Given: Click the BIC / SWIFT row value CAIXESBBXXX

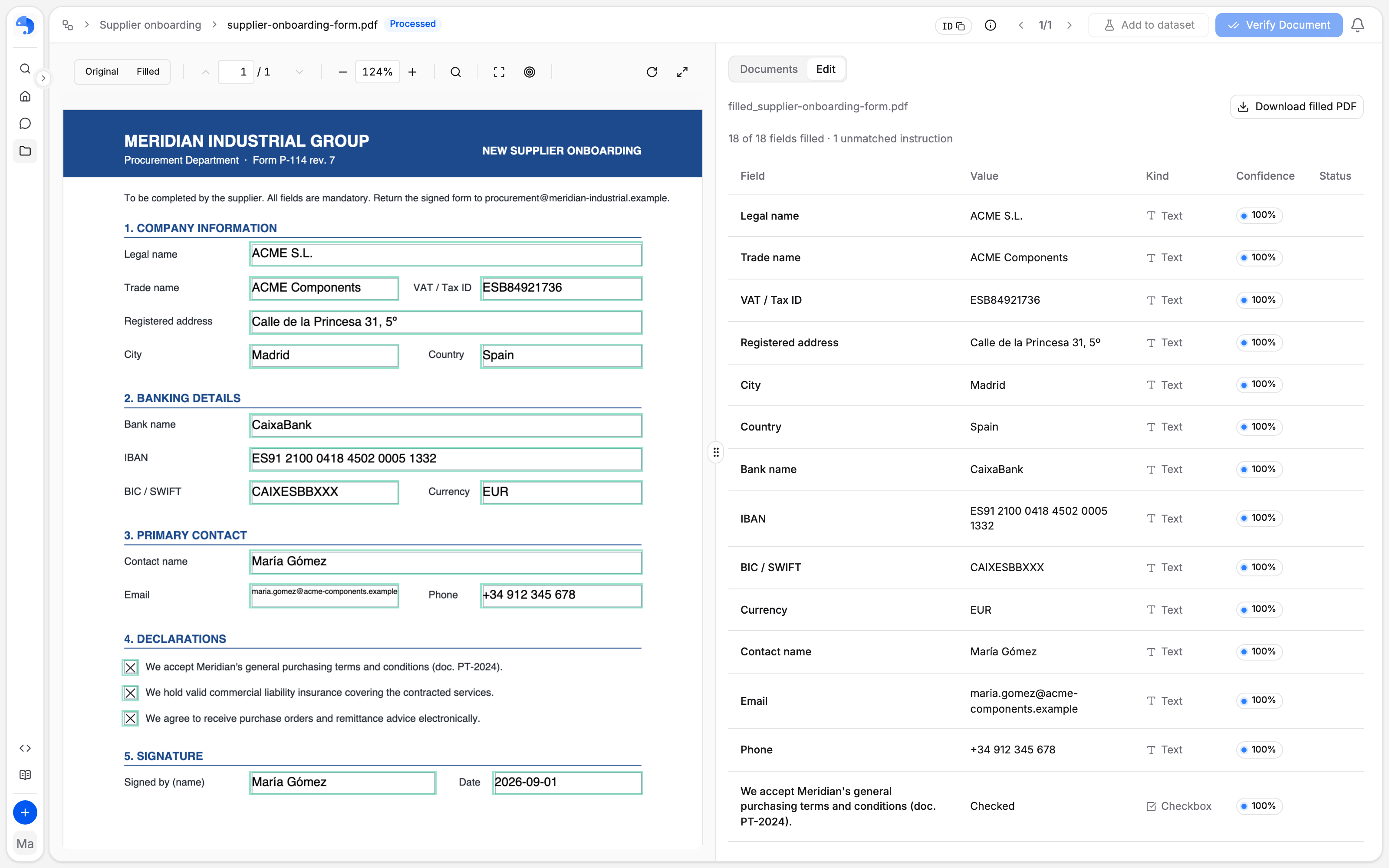Looking at the screenshot, I should point(1007,567).
